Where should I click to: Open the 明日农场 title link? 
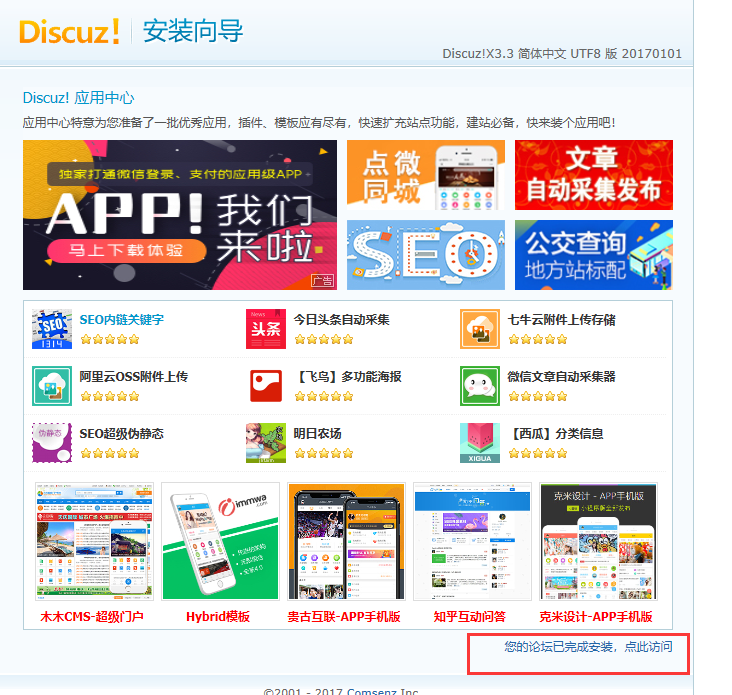[317, 434]
